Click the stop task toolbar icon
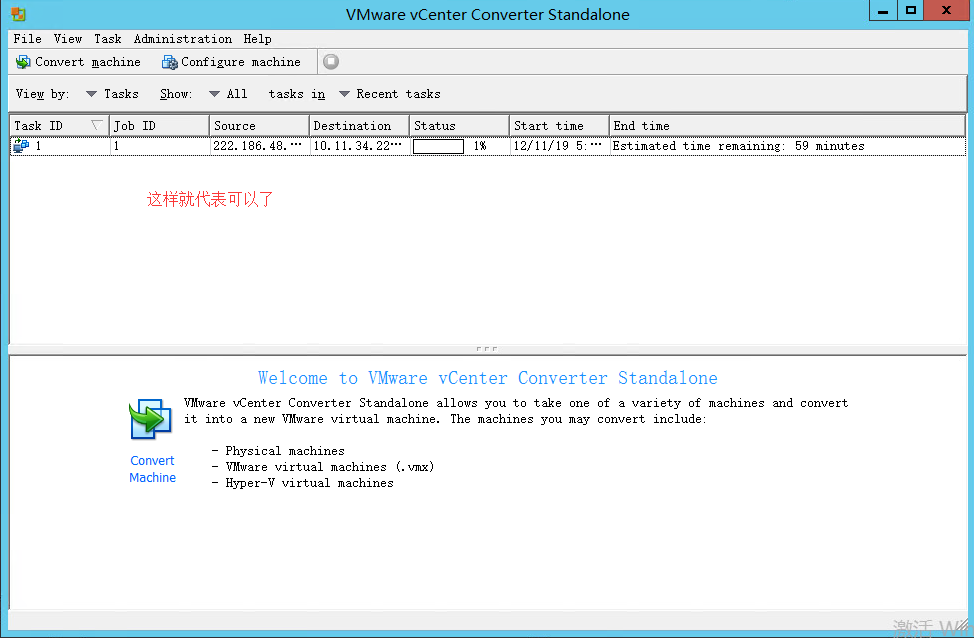 (331, 62)
